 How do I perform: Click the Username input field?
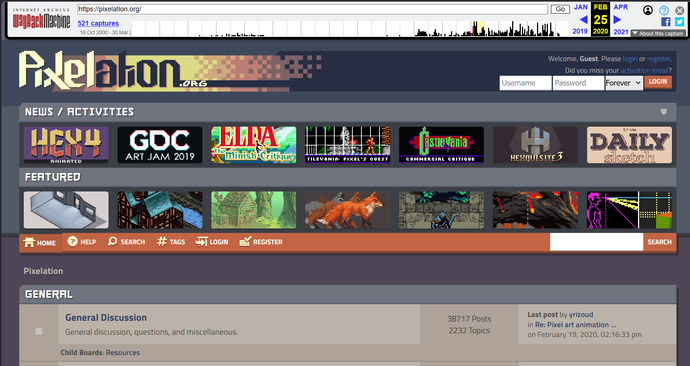tap(525, 83)
